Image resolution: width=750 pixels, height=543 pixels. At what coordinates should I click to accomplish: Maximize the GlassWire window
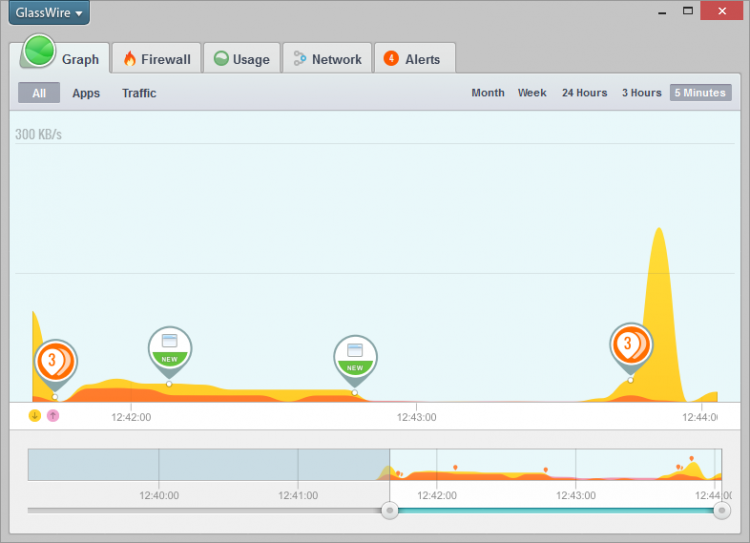click(x=688, y=11)
